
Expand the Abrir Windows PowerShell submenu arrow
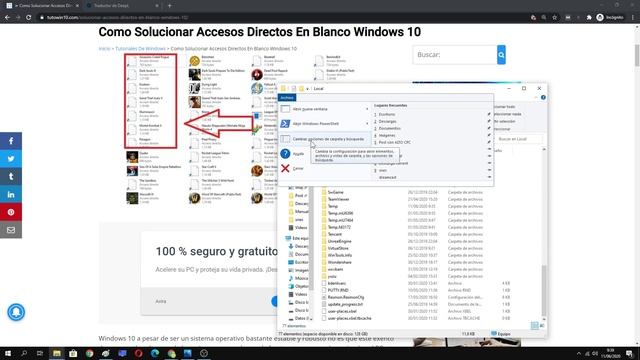coord(367,124)
